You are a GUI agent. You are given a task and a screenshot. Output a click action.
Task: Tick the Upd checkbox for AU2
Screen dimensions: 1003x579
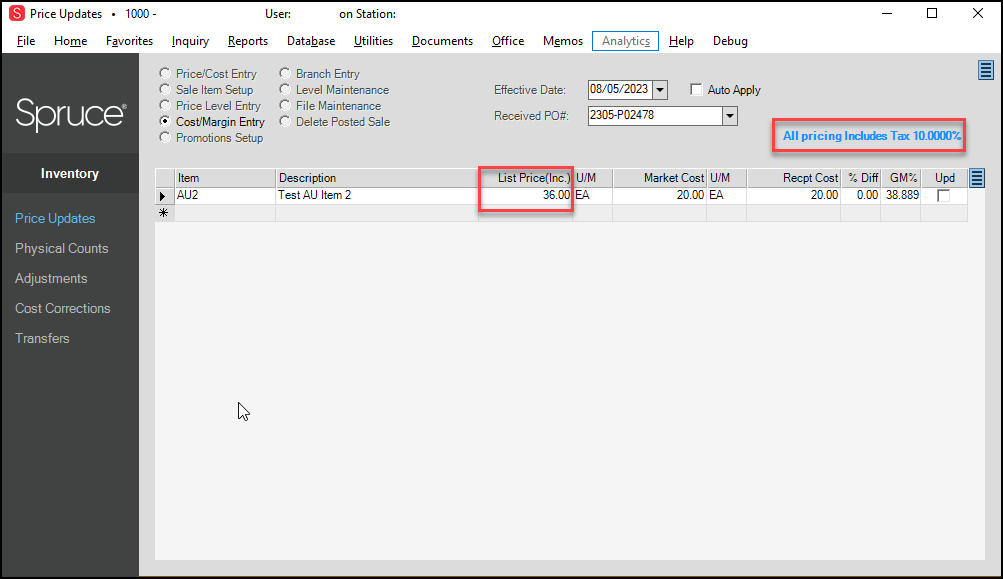tap(944, 196)
